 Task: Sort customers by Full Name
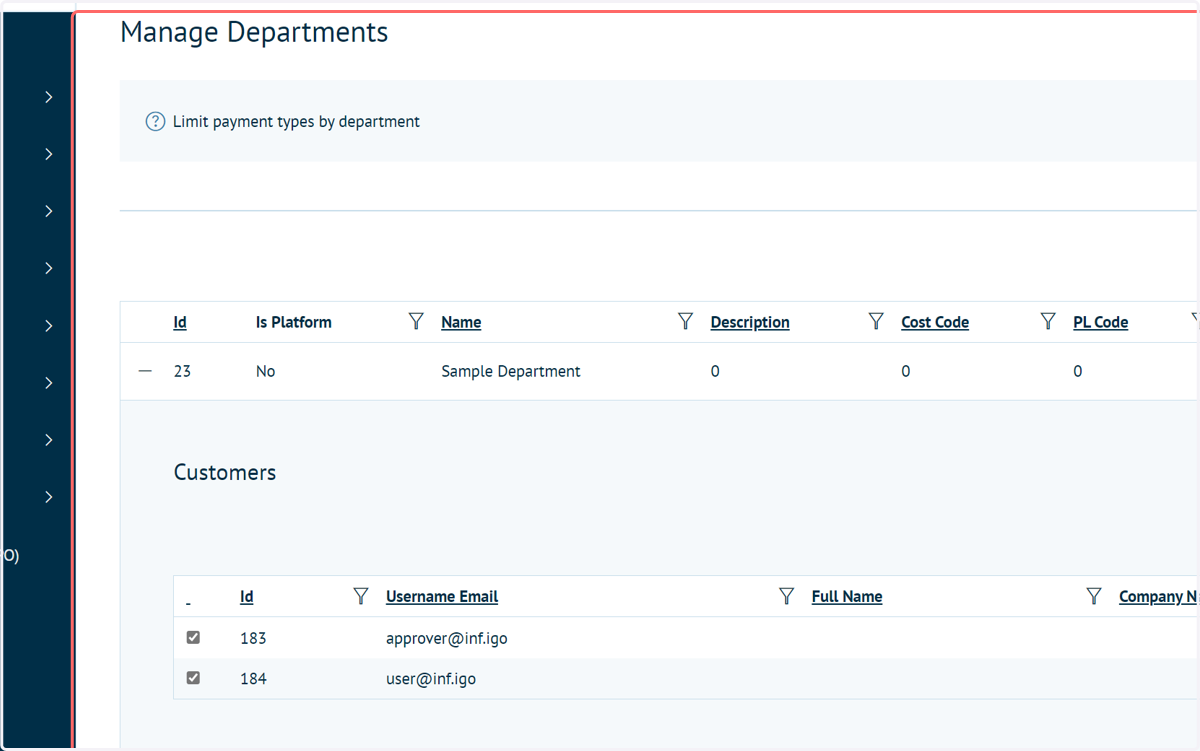(x=847, y=597)
